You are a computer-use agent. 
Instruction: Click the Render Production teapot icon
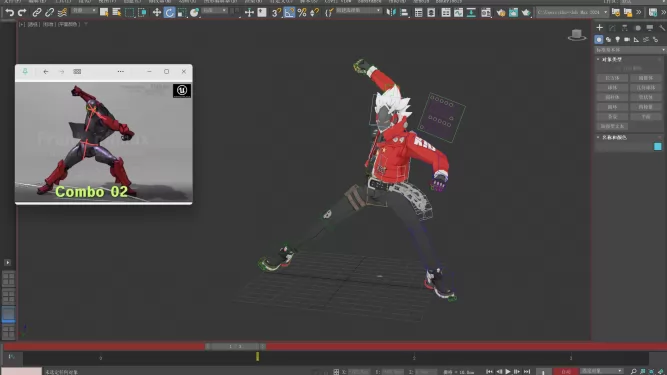(x=526, y=12)
